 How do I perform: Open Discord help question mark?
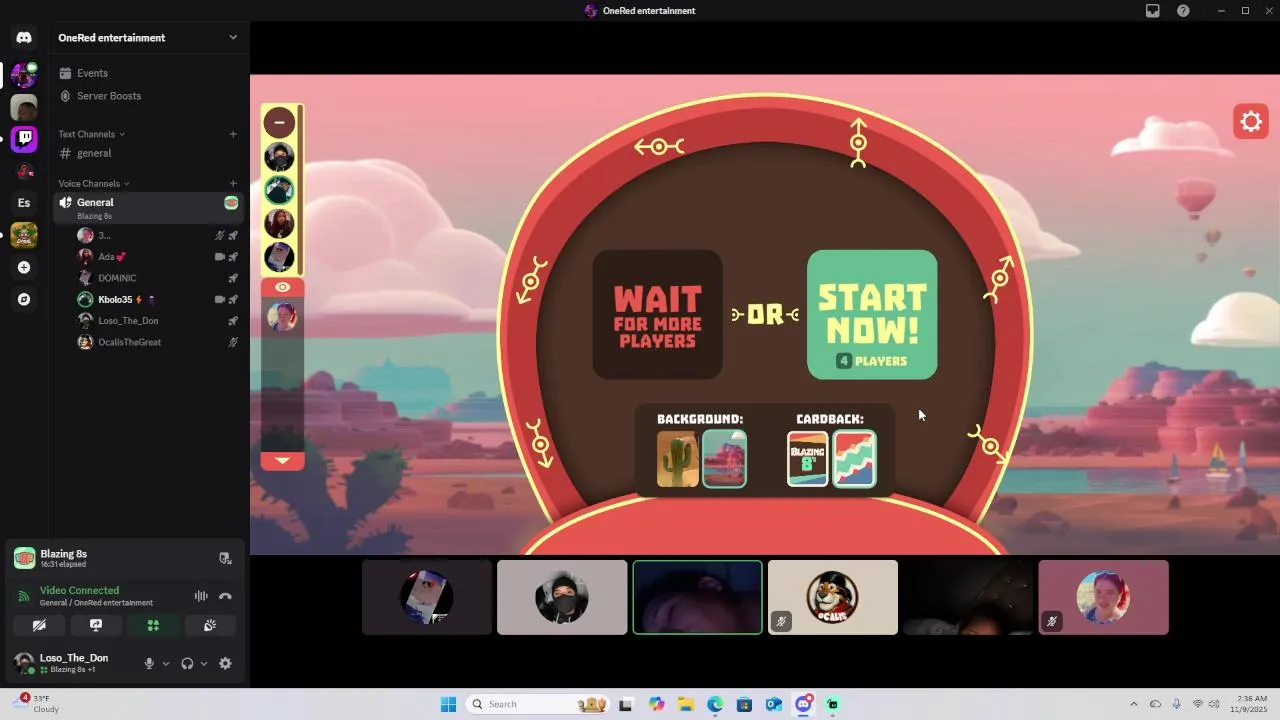coord(1183,11)
